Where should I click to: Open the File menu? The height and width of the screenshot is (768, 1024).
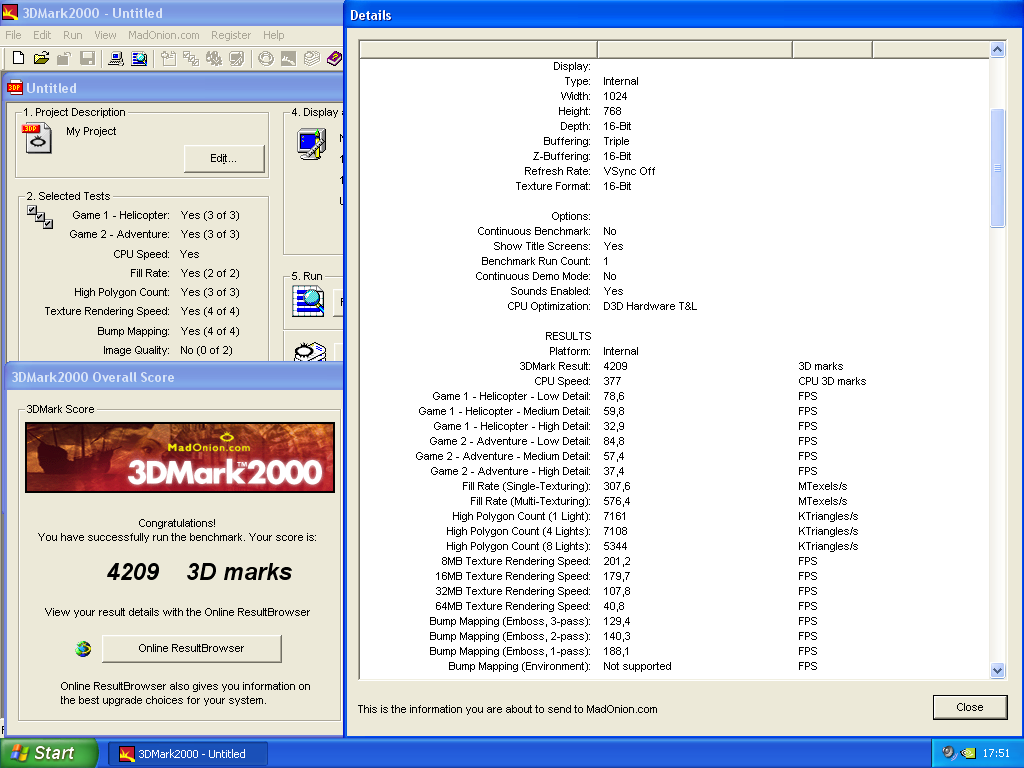(13, 35)
